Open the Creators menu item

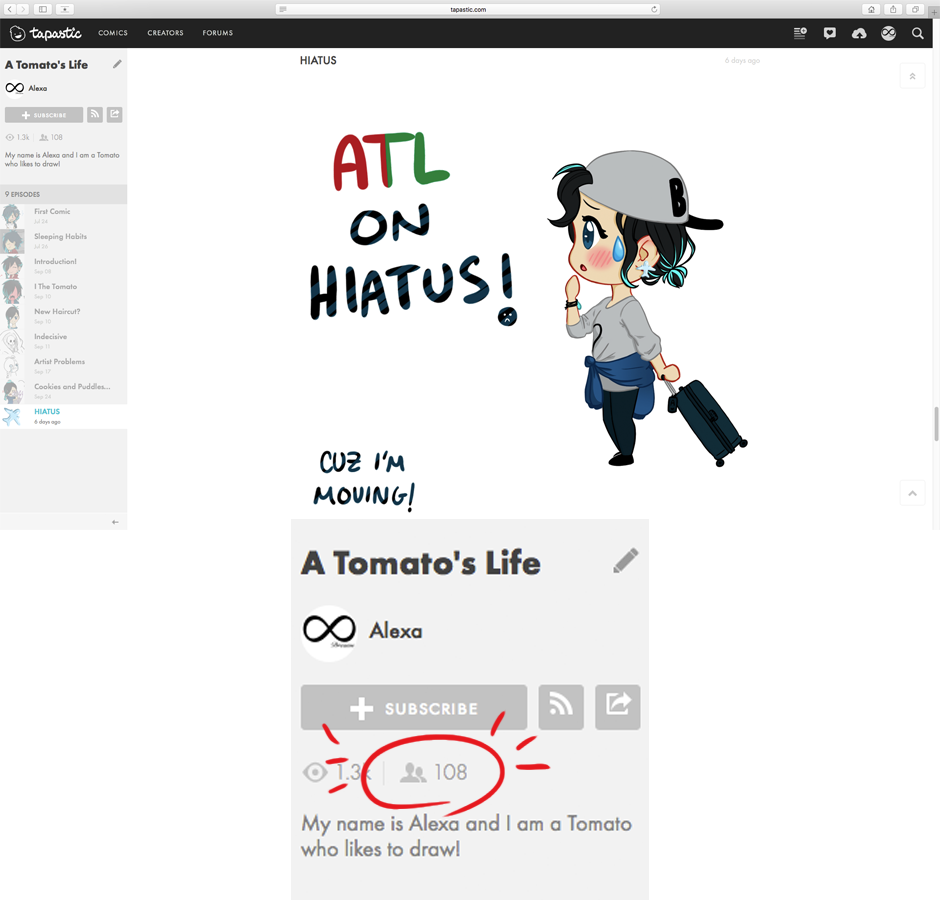click(165, 33)
